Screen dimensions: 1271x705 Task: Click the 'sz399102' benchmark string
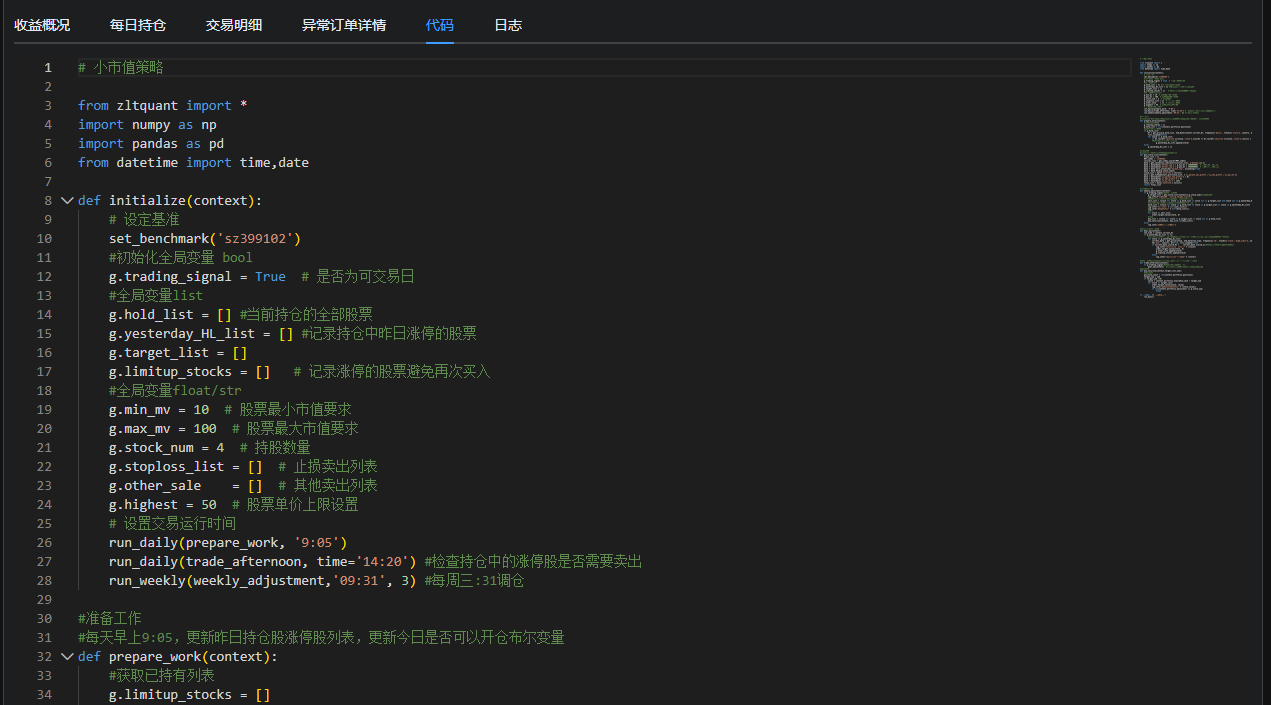(258, 238)
